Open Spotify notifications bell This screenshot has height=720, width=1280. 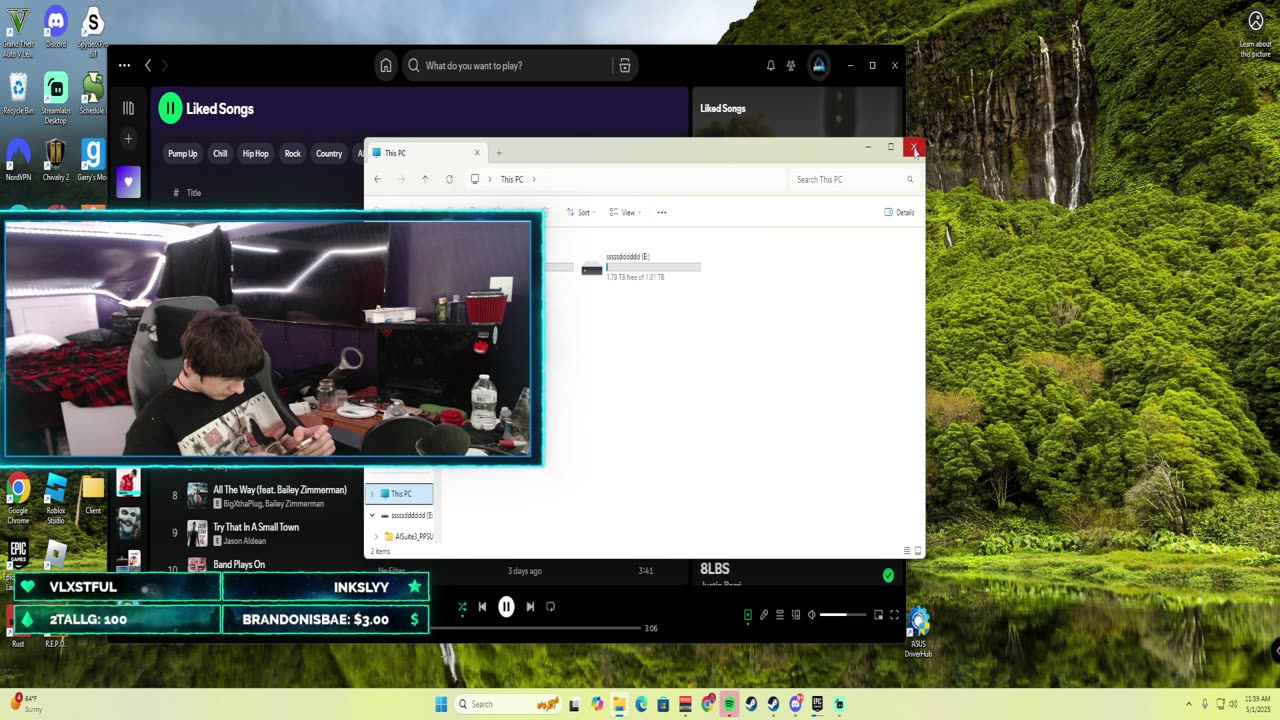click(771, 66)
